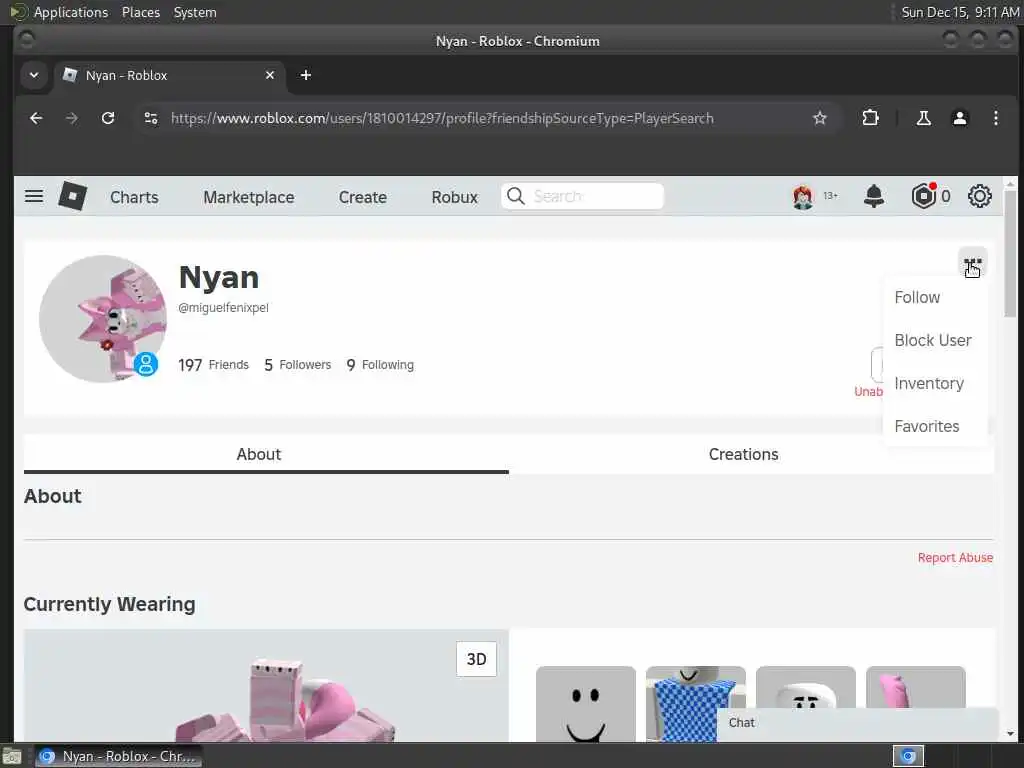Open the settings gear icon
The height and width of the screenshot is (768, 1024).
980,196
